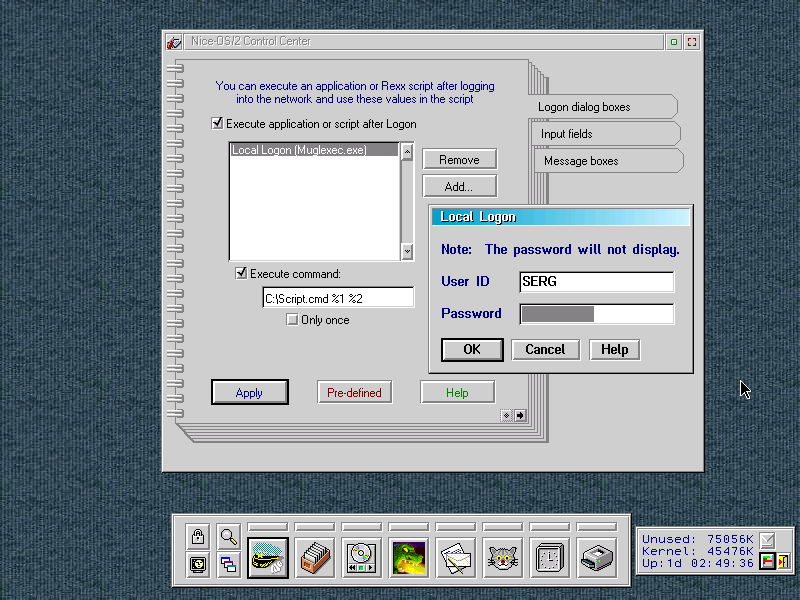Click the Kernel: 45476K readout
This screenshot has height=600, width=800.
click(697, 552)
